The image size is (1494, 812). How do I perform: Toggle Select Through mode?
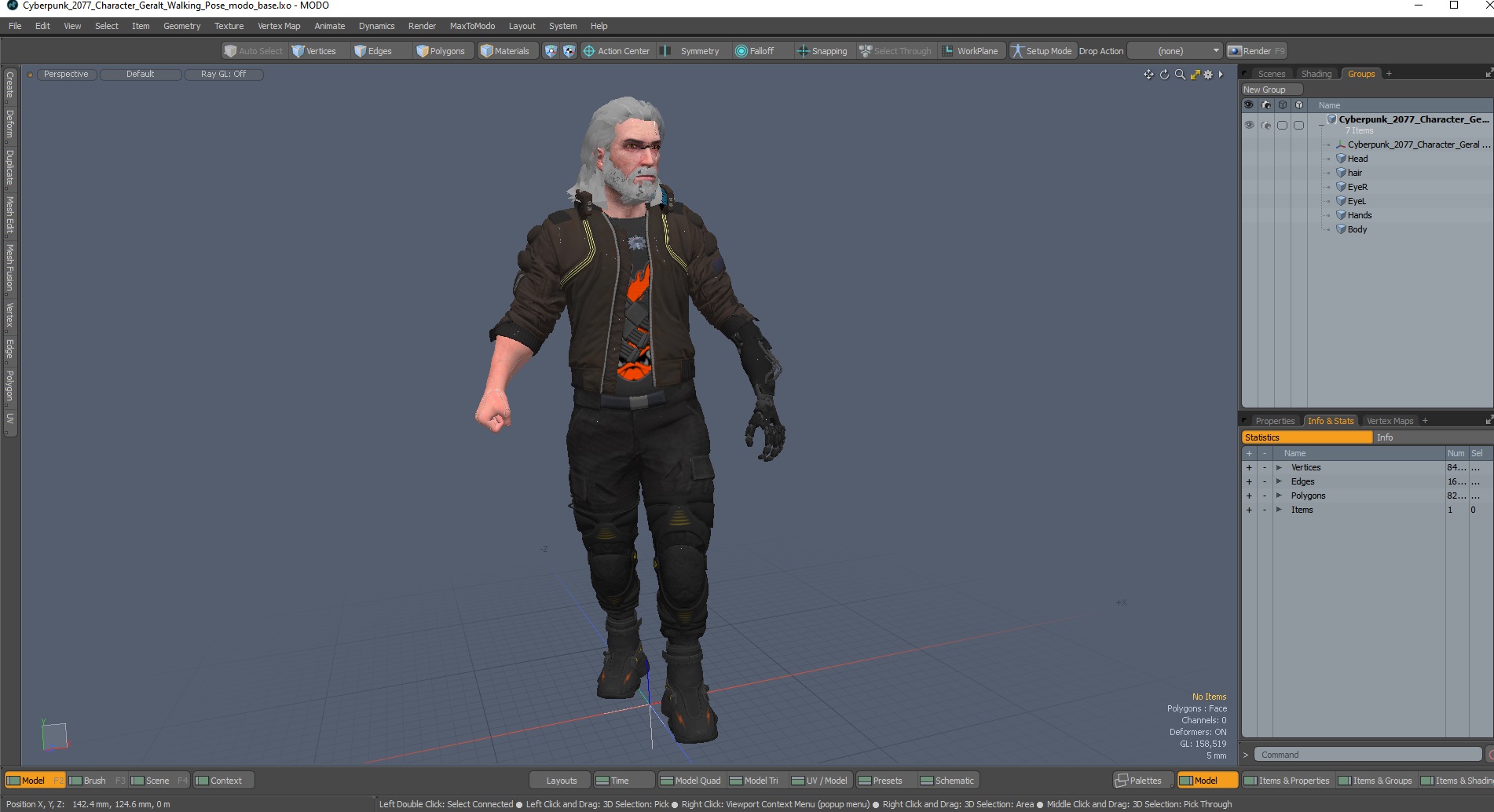tap(895, 51)
